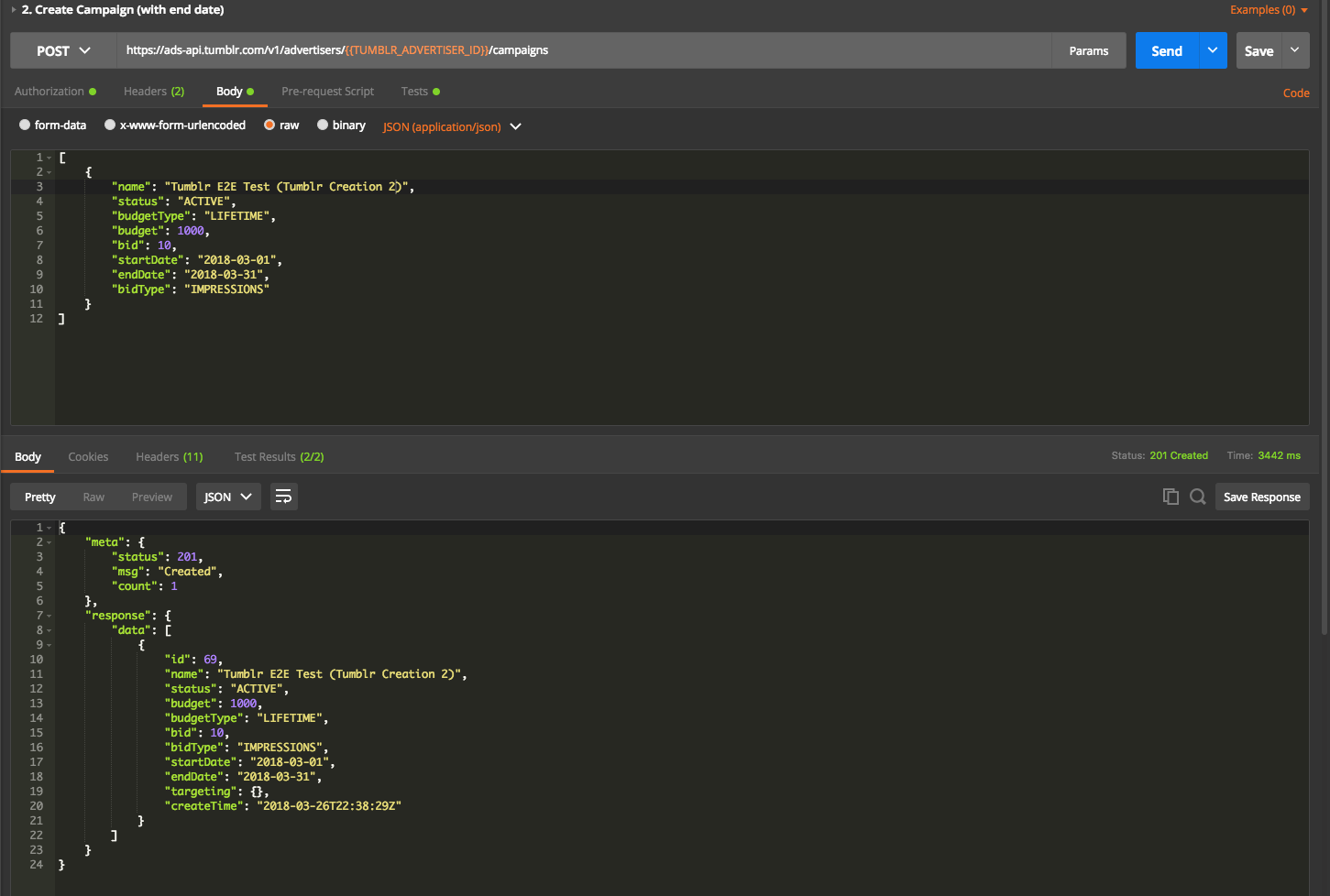The width and height of the screenshot is (1330, 896).
Task: Fold request body line 2 object
Action: [49, 172]
